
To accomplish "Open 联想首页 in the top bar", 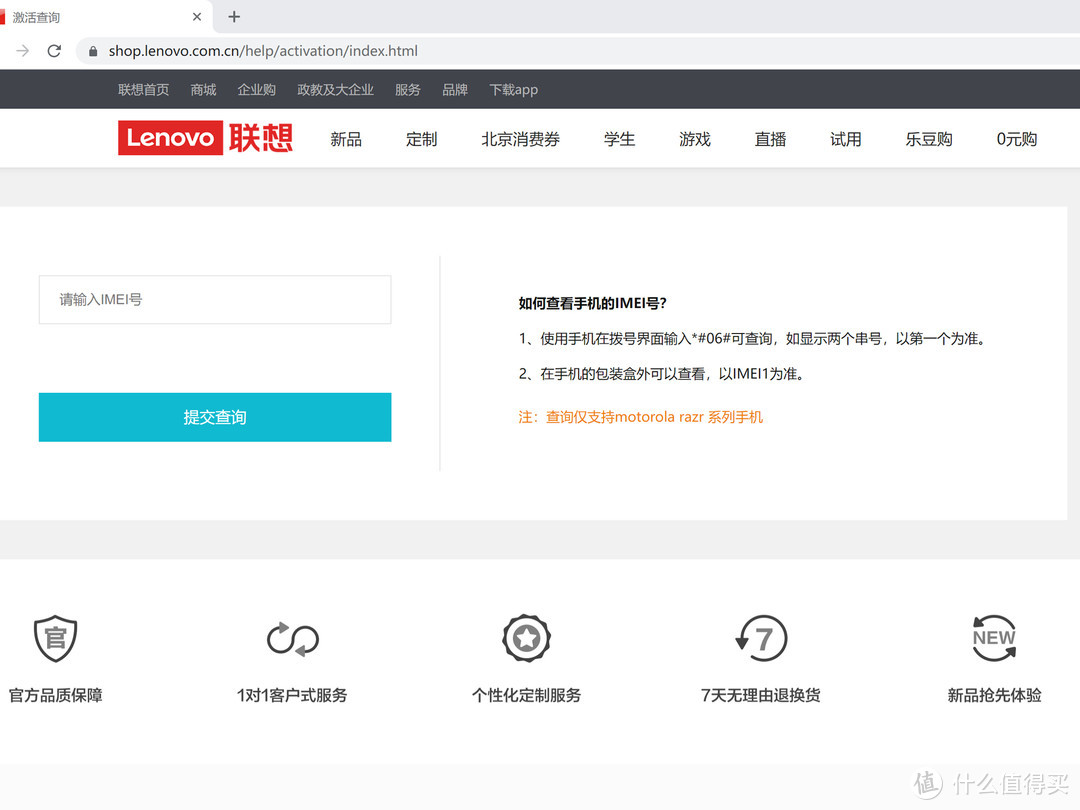I will pyautogui.click(x=143, y=90).
